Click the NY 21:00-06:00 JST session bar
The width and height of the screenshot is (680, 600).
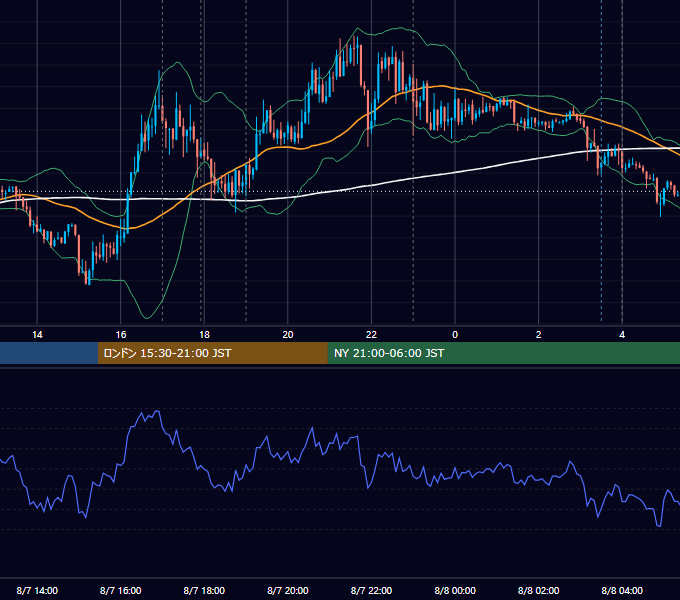tap(503, 353)
